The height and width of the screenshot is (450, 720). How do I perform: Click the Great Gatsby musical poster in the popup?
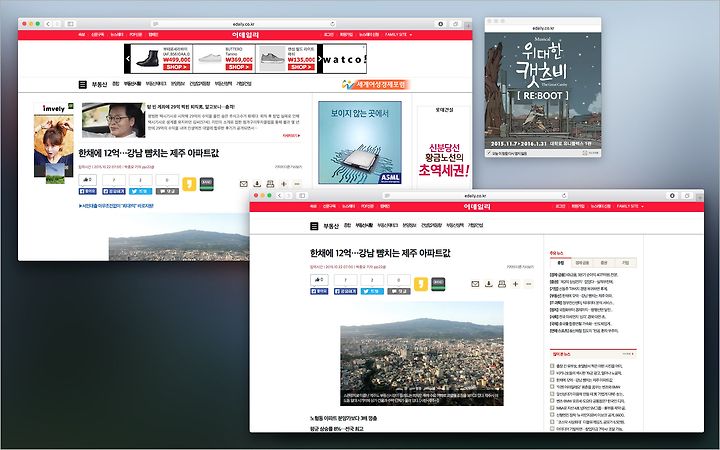click(x=543, y=90)
